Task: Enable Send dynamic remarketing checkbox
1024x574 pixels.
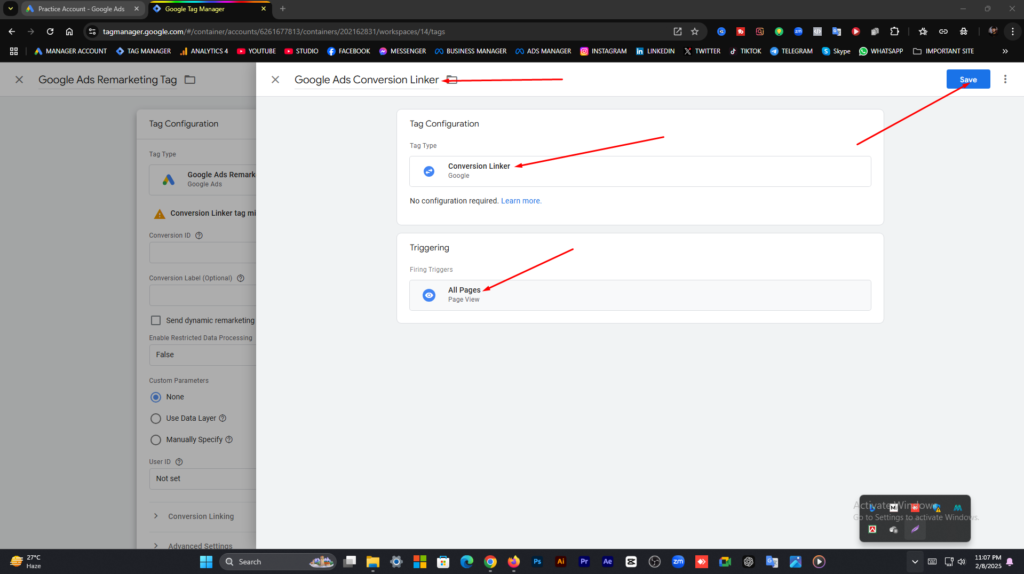Action: (x=155, y=320)
